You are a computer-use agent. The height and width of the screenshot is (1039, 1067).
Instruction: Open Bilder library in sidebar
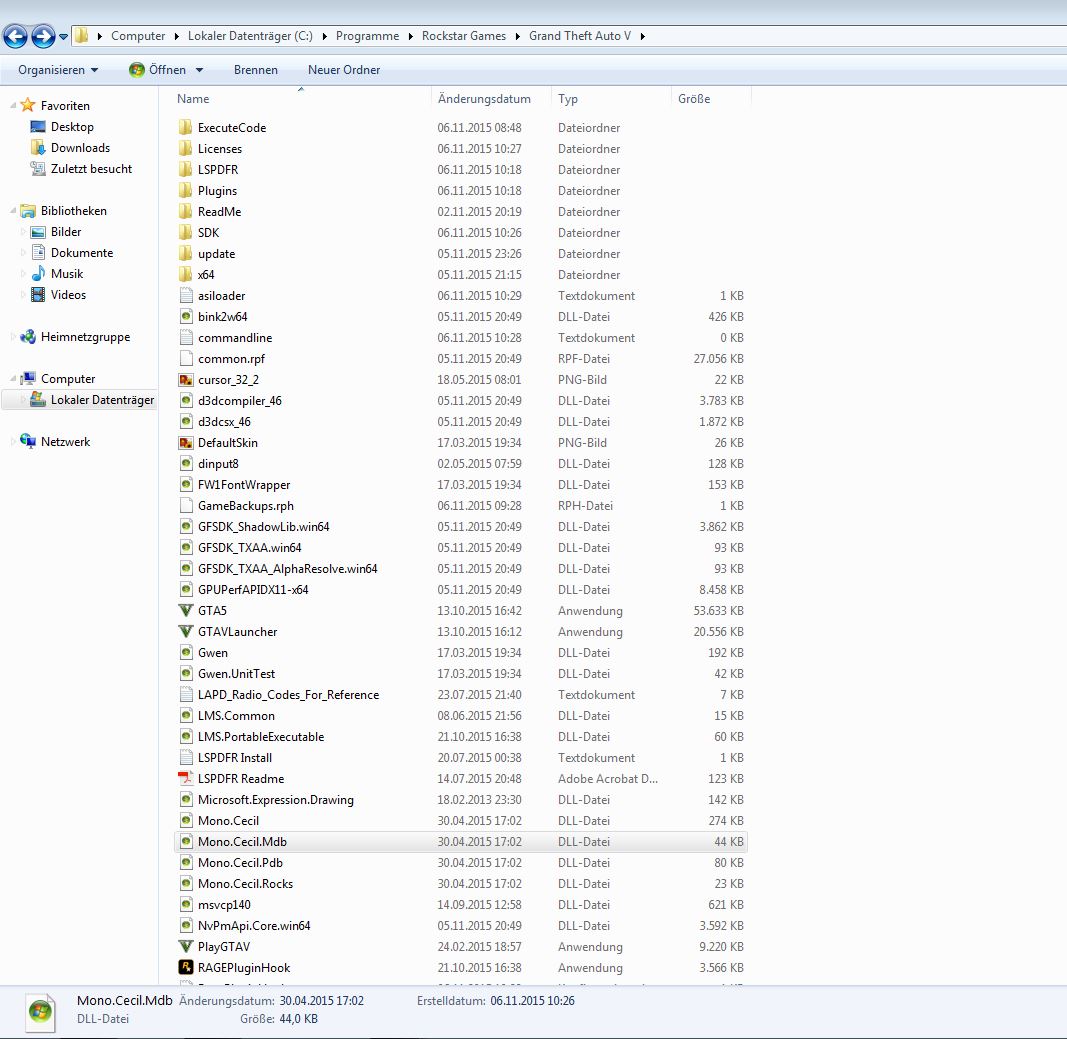pos(66,231)
